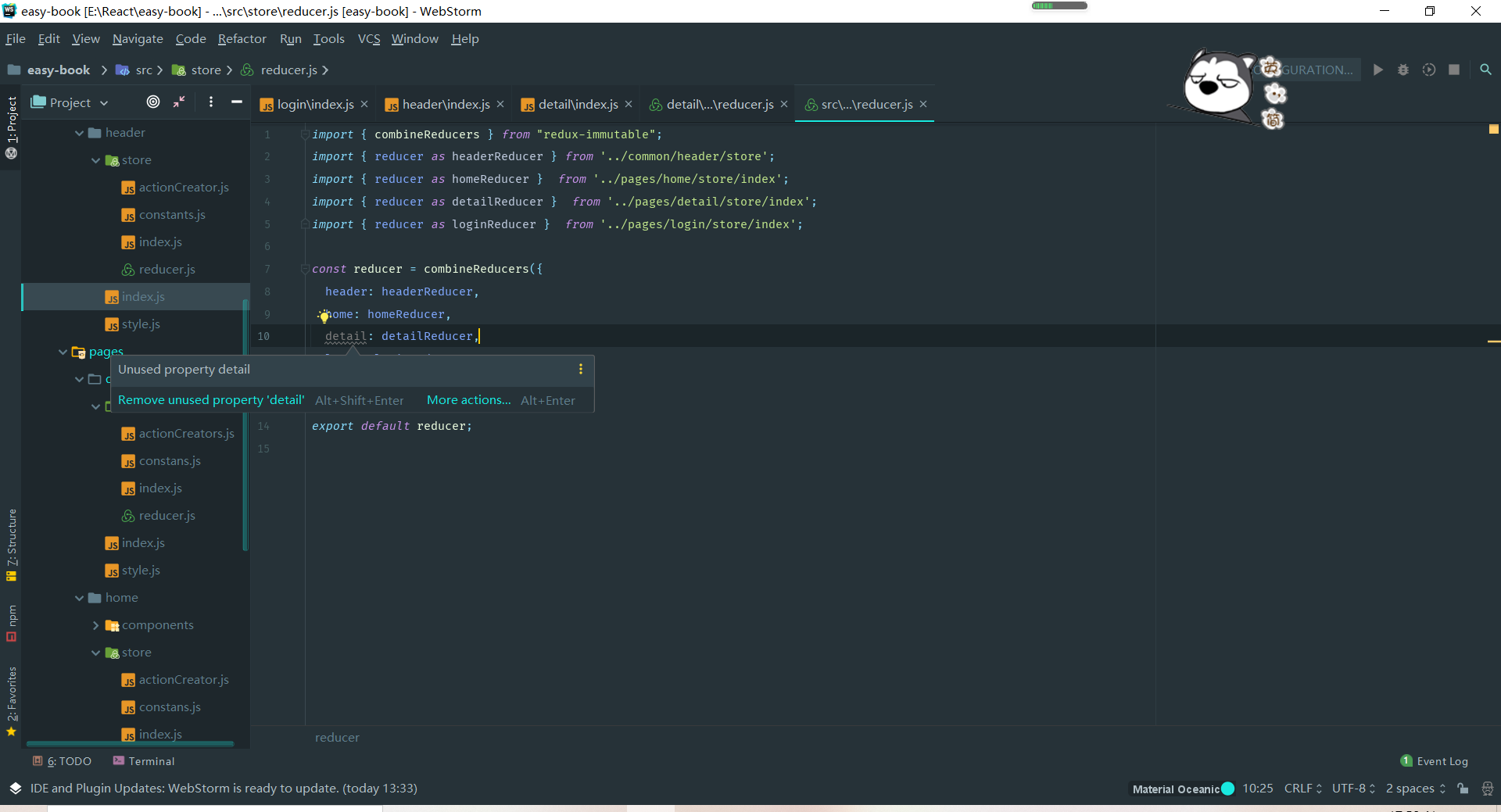
Task: Click the WebStorm update notification text
Action: tap(224, 789)
